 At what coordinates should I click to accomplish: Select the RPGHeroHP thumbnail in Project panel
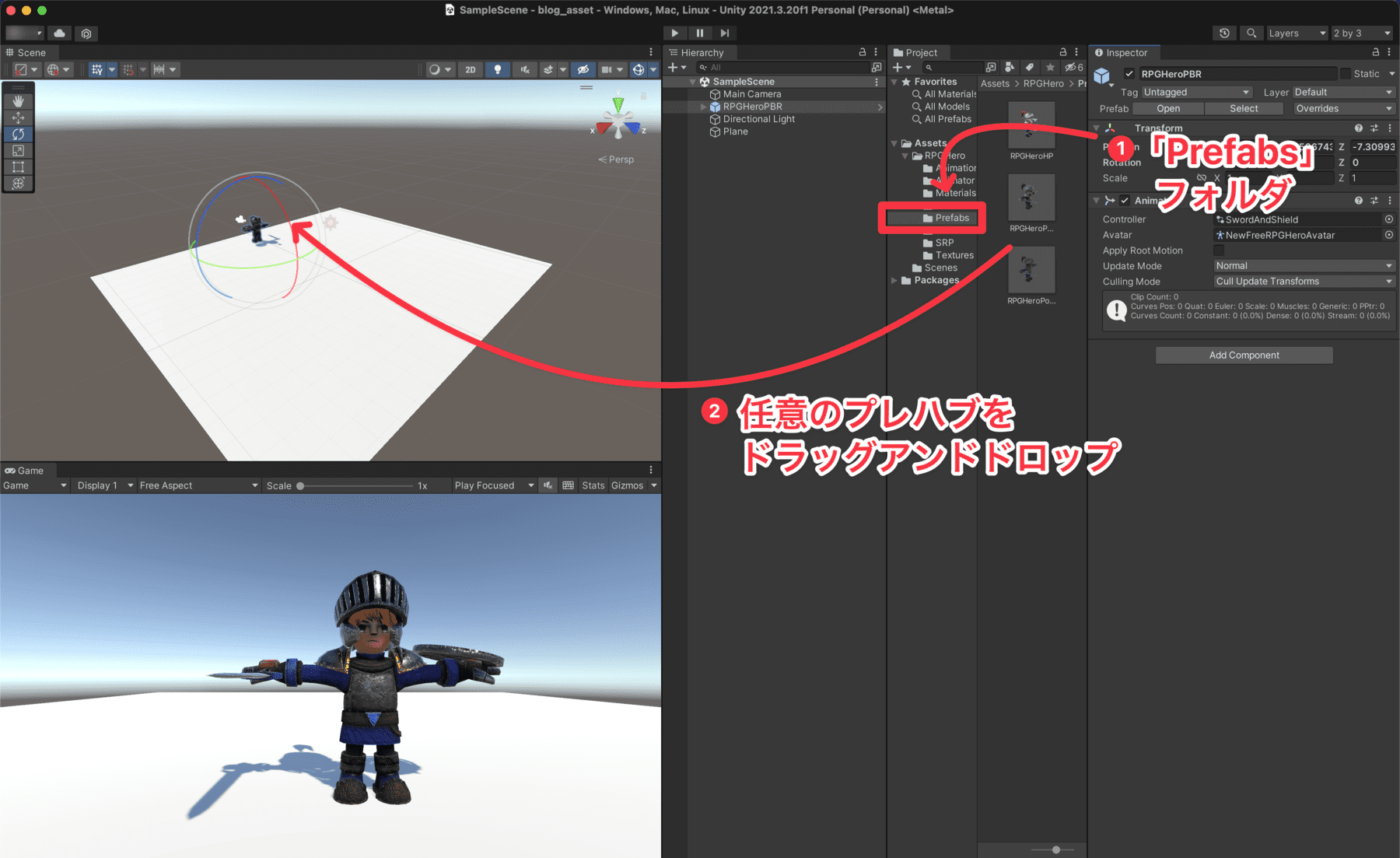tap(1031, 126)
